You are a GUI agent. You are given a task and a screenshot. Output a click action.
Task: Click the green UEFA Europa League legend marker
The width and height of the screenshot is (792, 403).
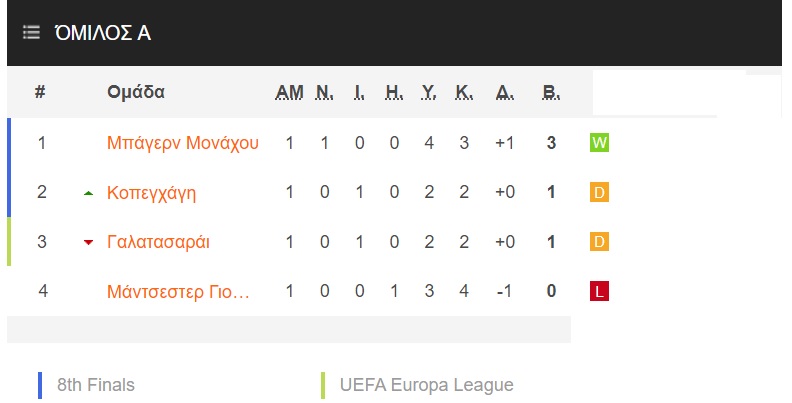coord(323,385)
